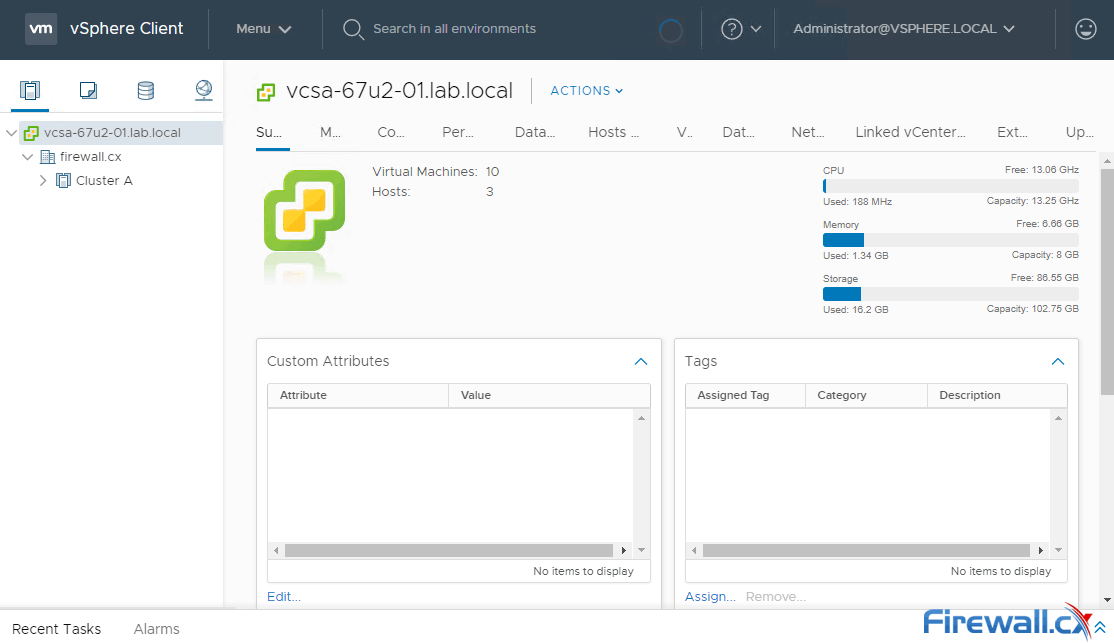The image size is (1114, 643).
Task: Open the VMs tab
Action: (x=685, y=133)
